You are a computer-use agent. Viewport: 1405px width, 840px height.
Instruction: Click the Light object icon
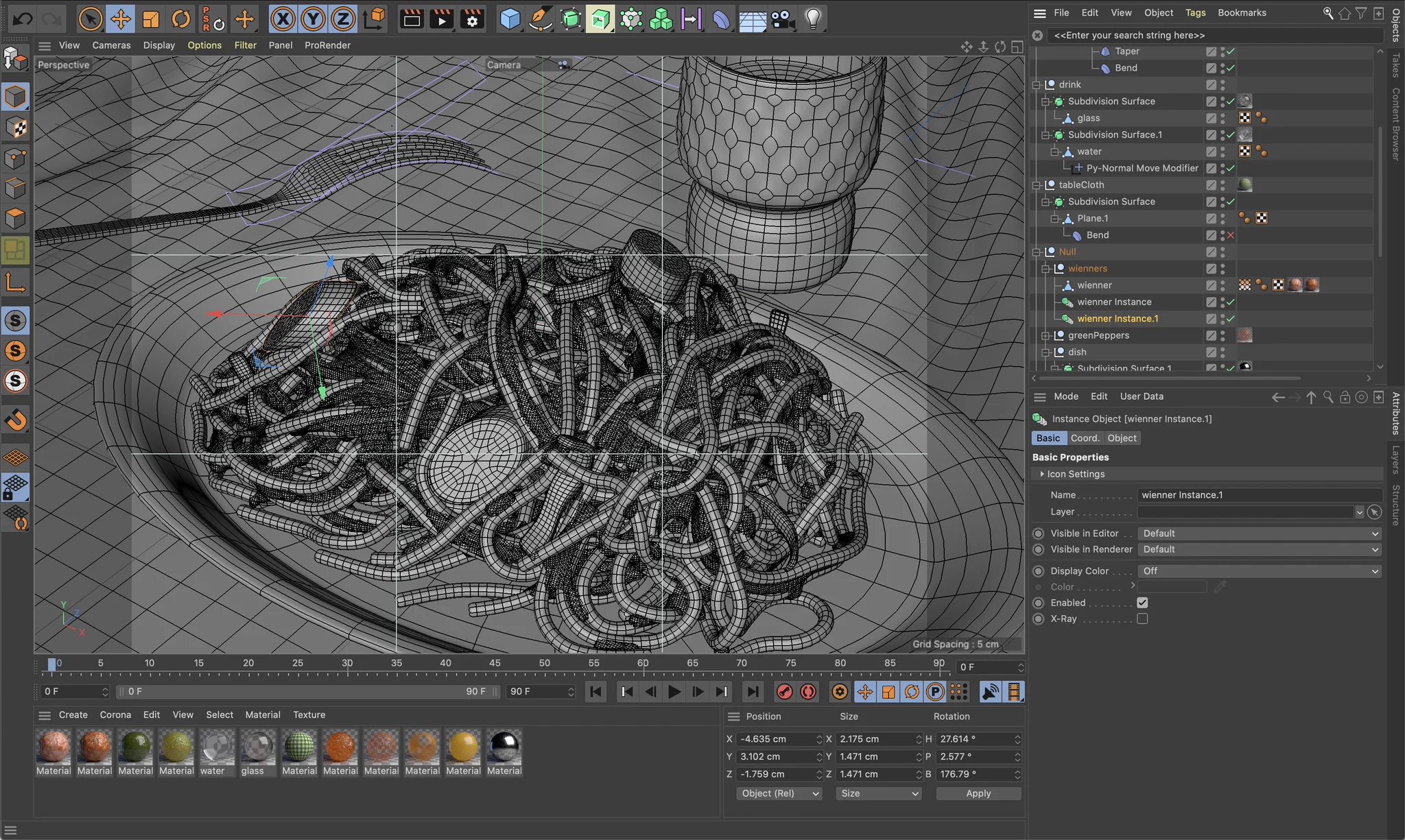tap(813, 19)
